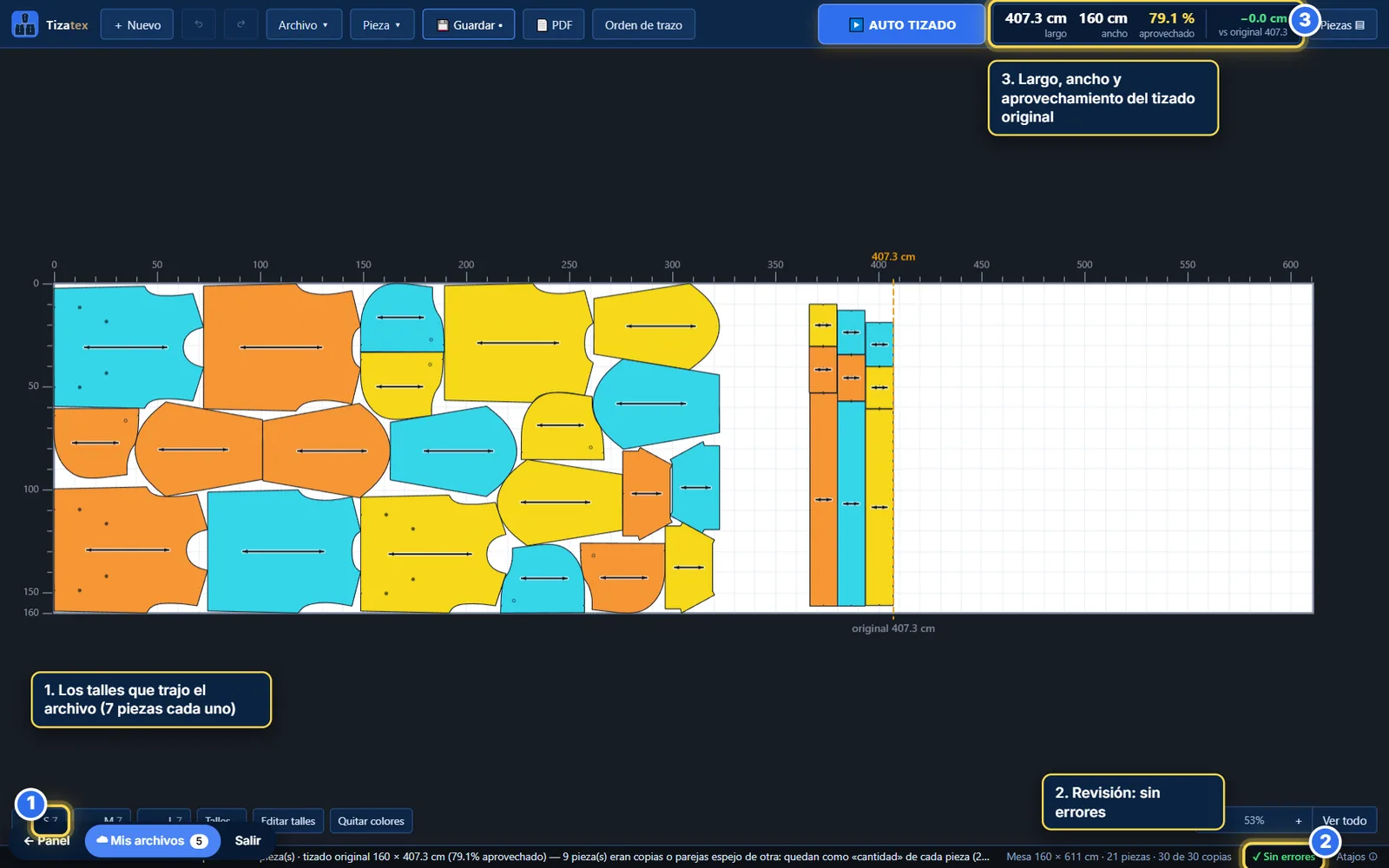The width and height of the screenshot is (1389, 868).
Task: Open Orden de trazo
Action: pos(643,24)
